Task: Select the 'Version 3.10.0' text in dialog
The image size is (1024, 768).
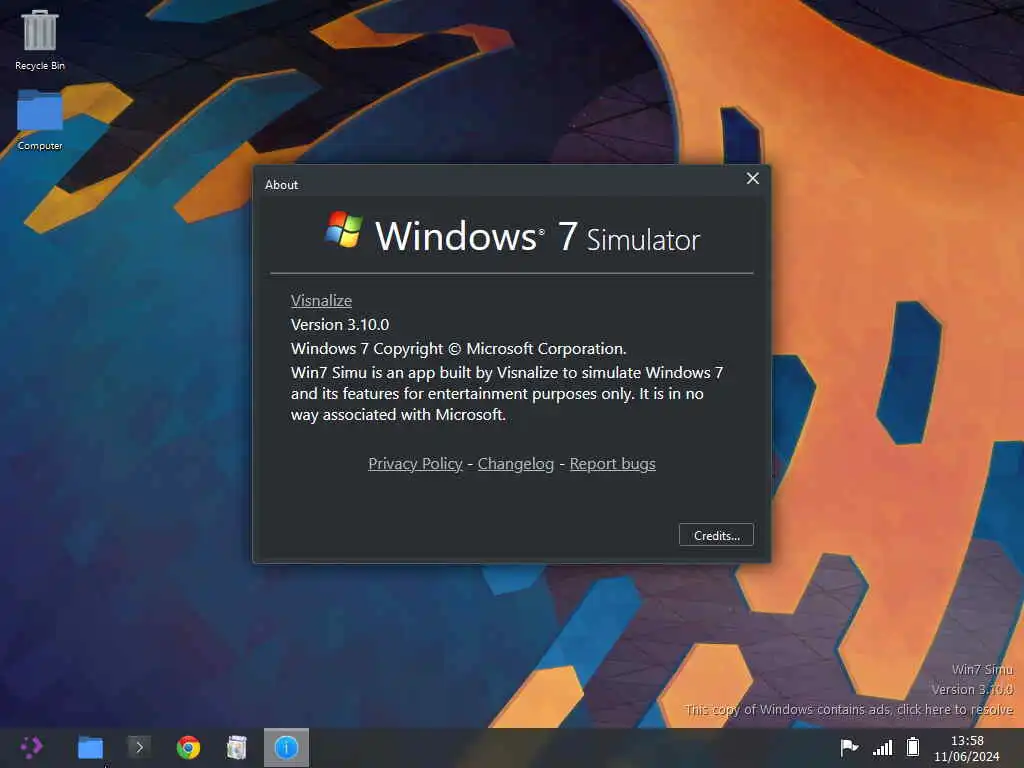Action: (x=340, y=325)
